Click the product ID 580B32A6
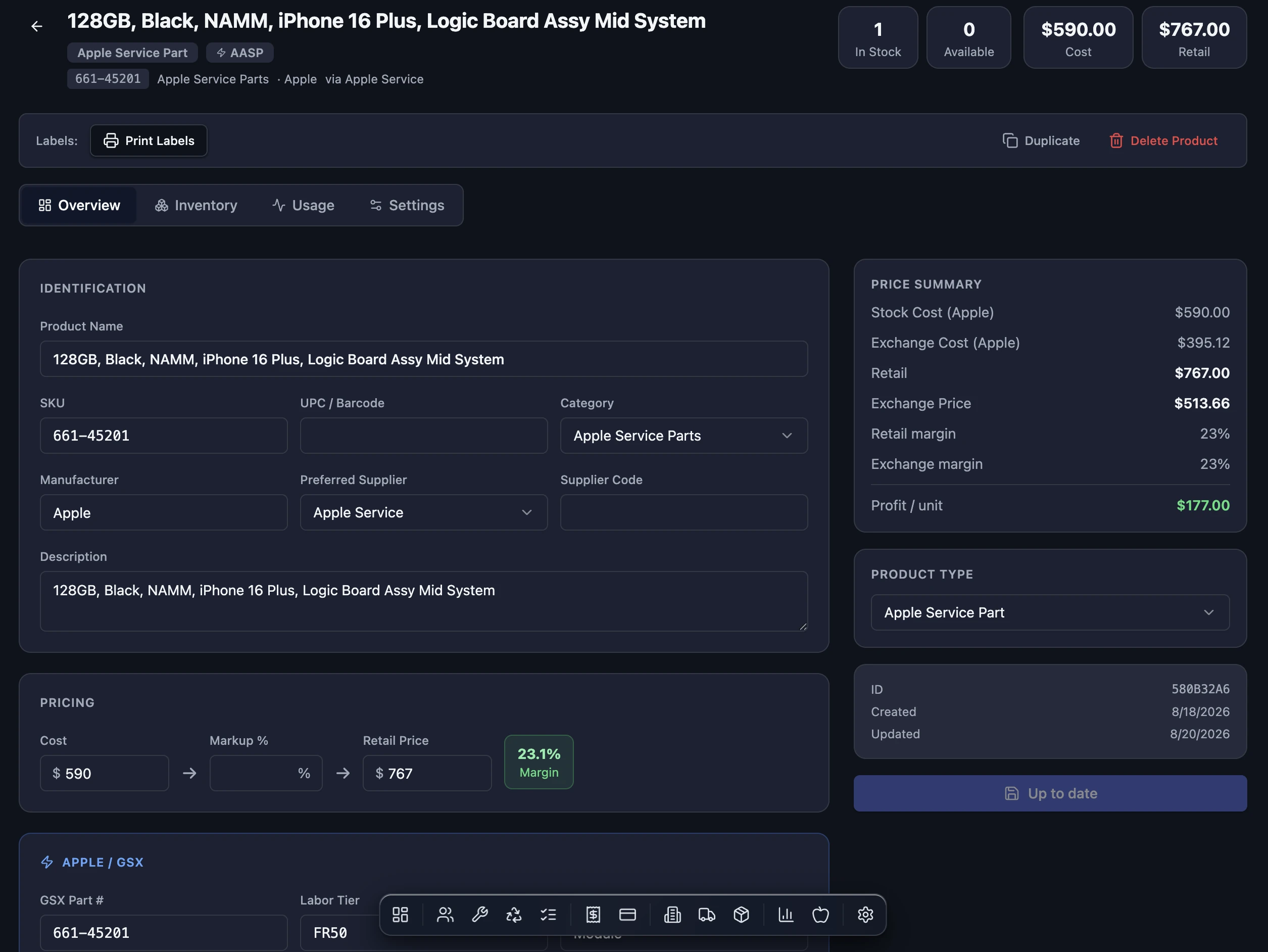 [x=1200, y=689]
